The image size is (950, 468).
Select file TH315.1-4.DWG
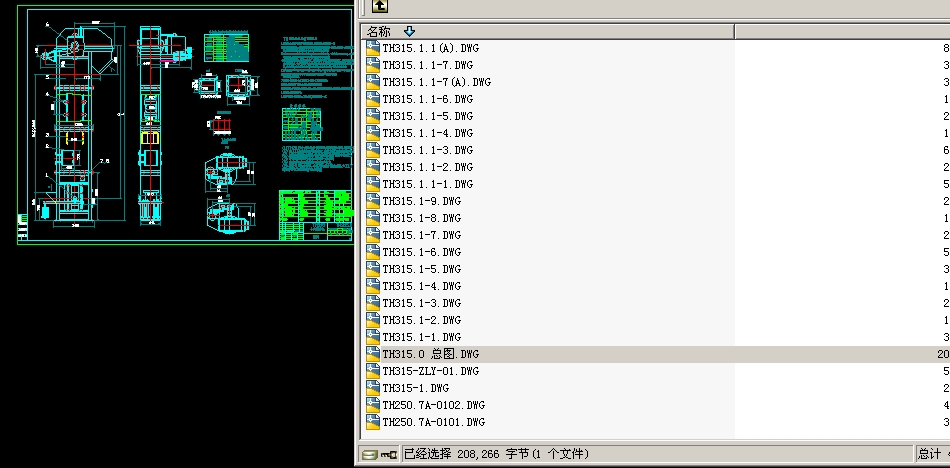(x=422, y=286)
